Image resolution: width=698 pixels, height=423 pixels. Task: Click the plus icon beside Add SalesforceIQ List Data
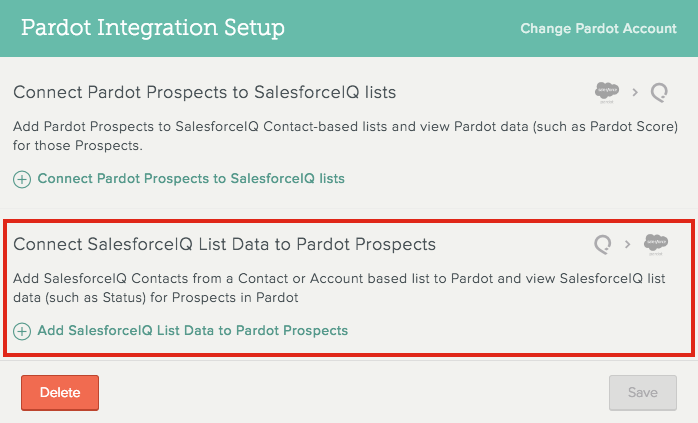pyautogui.click(x=22, y=331)
